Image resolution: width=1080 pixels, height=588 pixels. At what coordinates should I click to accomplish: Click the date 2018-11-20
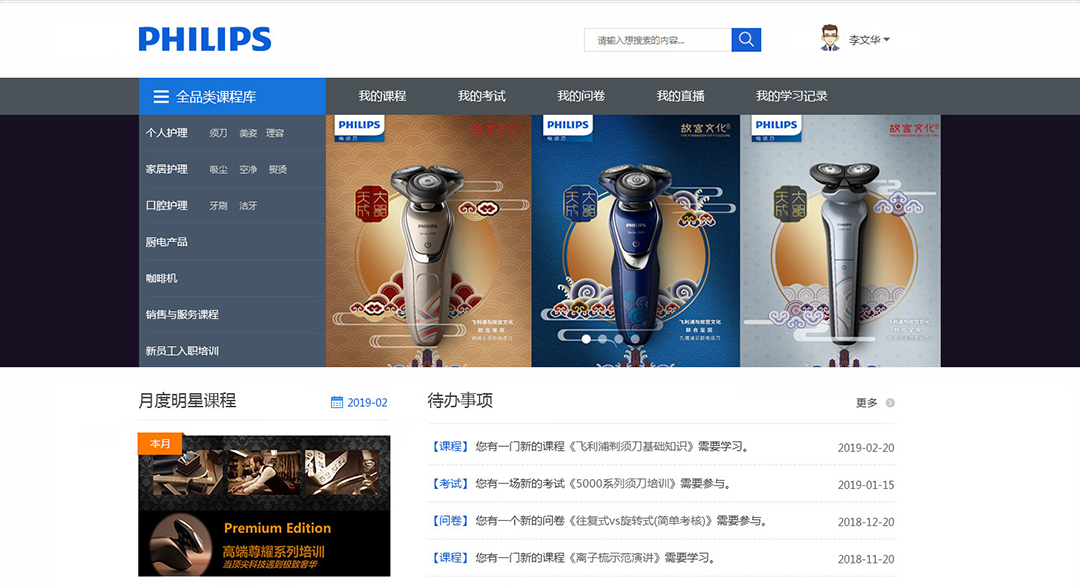point(866,559)
